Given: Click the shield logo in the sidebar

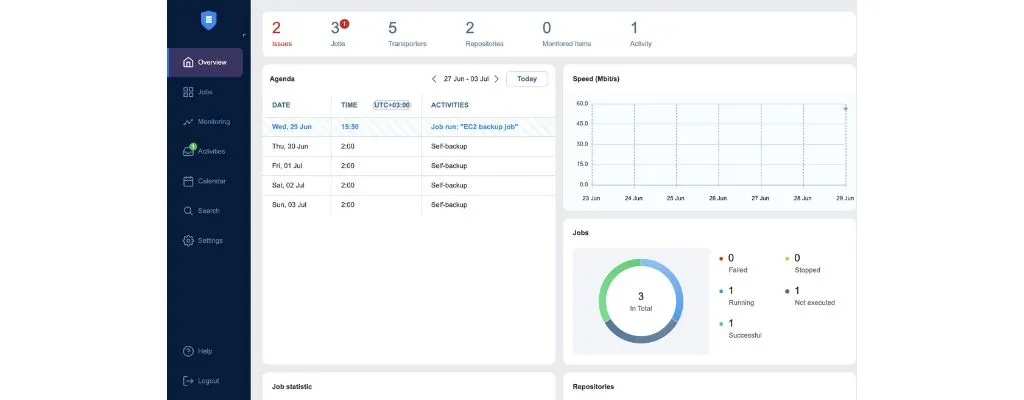Looking at the screenshot, I should click(x=208, y=19).
